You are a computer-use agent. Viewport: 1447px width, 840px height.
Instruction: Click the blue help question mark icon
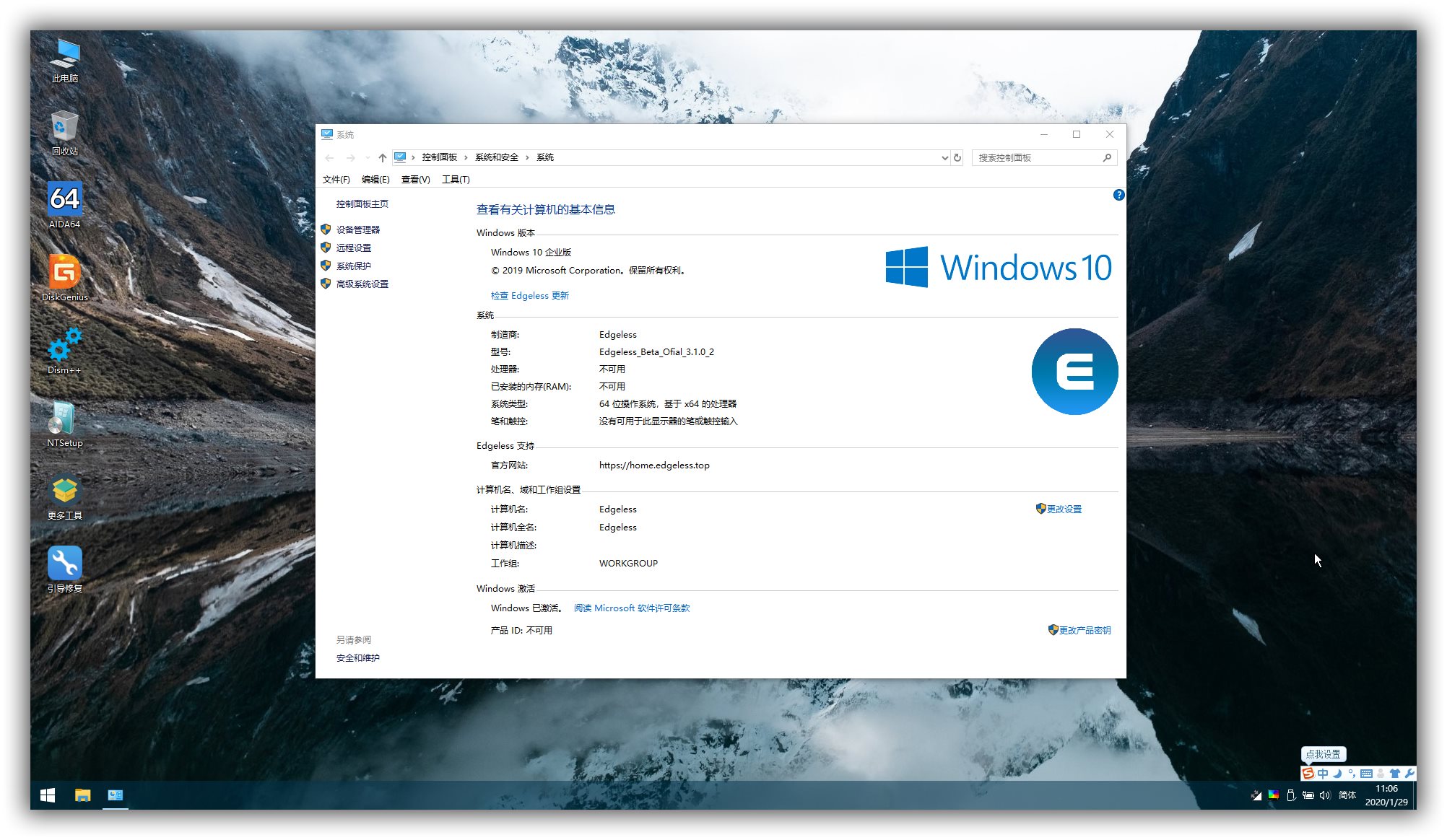[x=1118, y=195]
